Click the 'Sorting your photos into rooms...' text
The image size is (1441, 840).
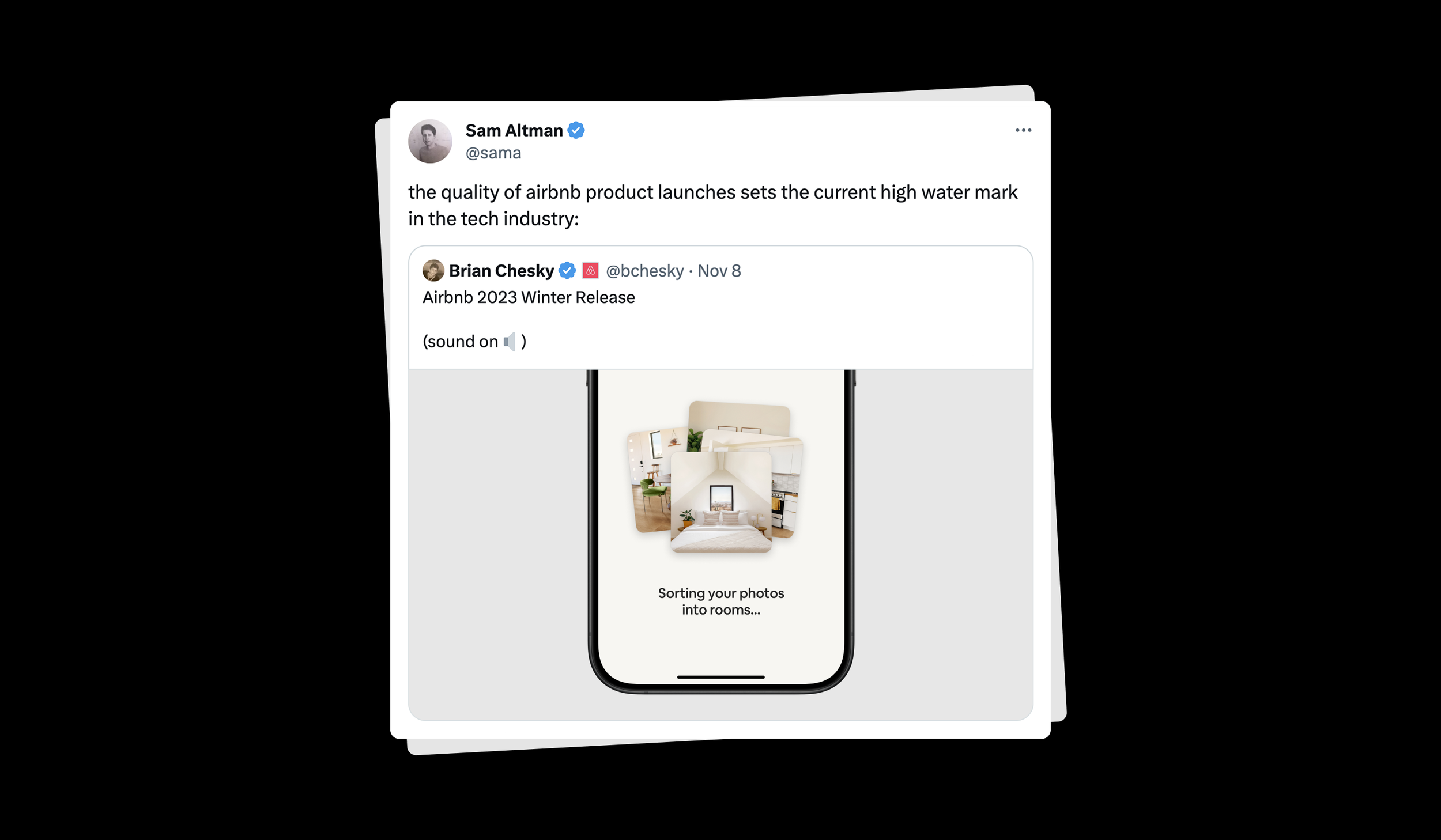coord(720,601)
